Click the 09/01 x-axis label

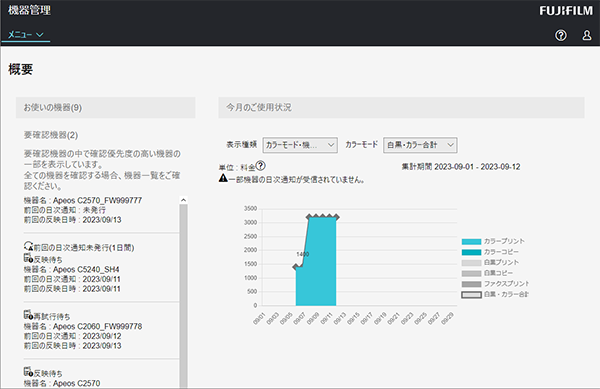(x=259, y=319)
